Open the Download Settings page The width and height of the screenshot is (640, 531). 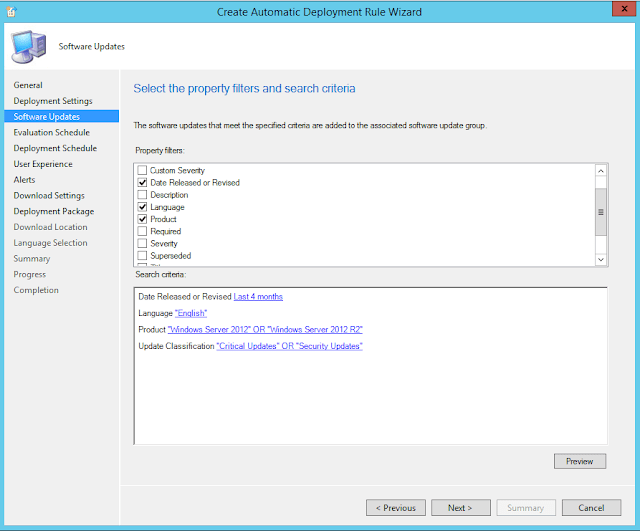coord(49,196)
